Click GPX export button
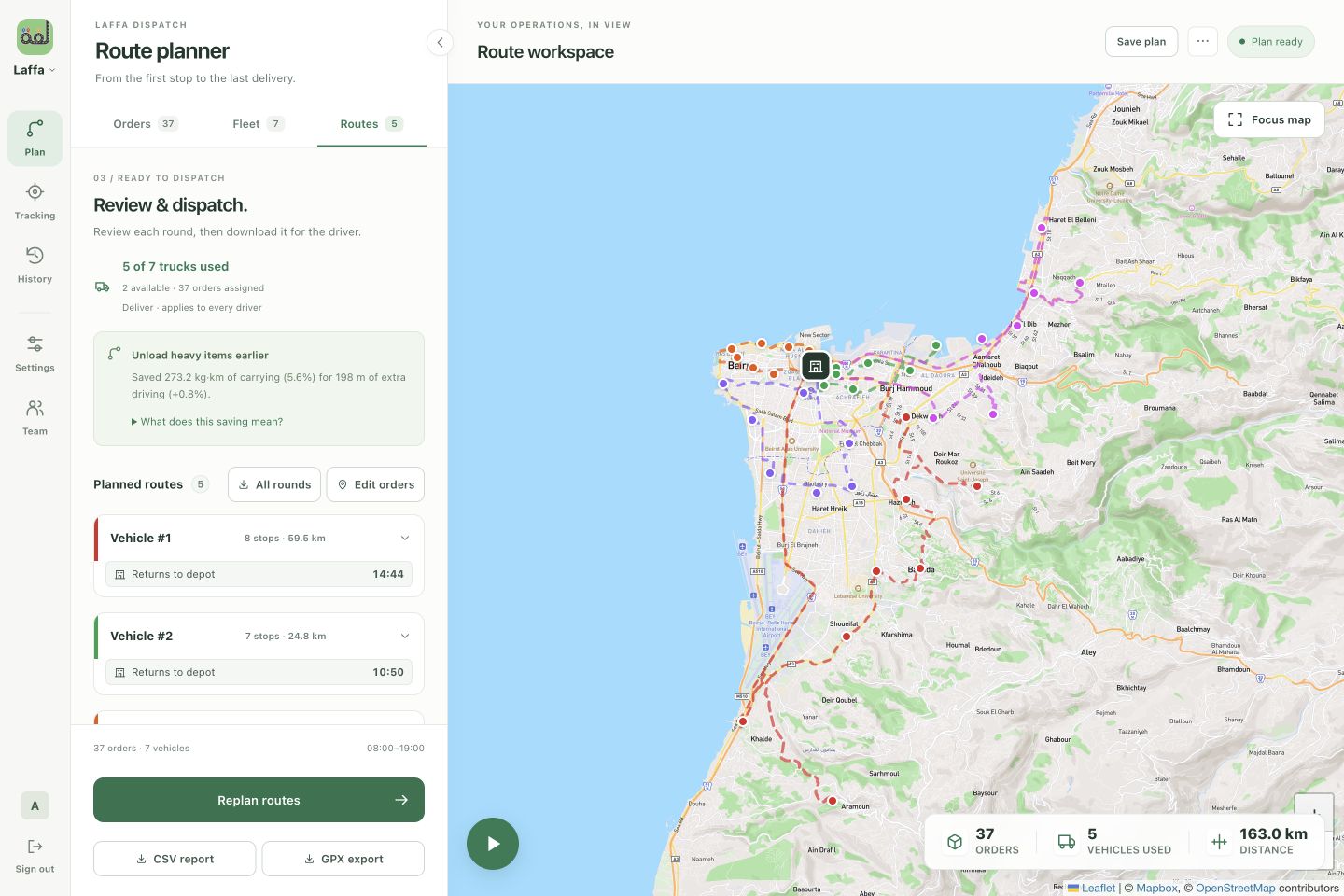Viewport: 1344px width, 896px height. click(x=343, y=859)
